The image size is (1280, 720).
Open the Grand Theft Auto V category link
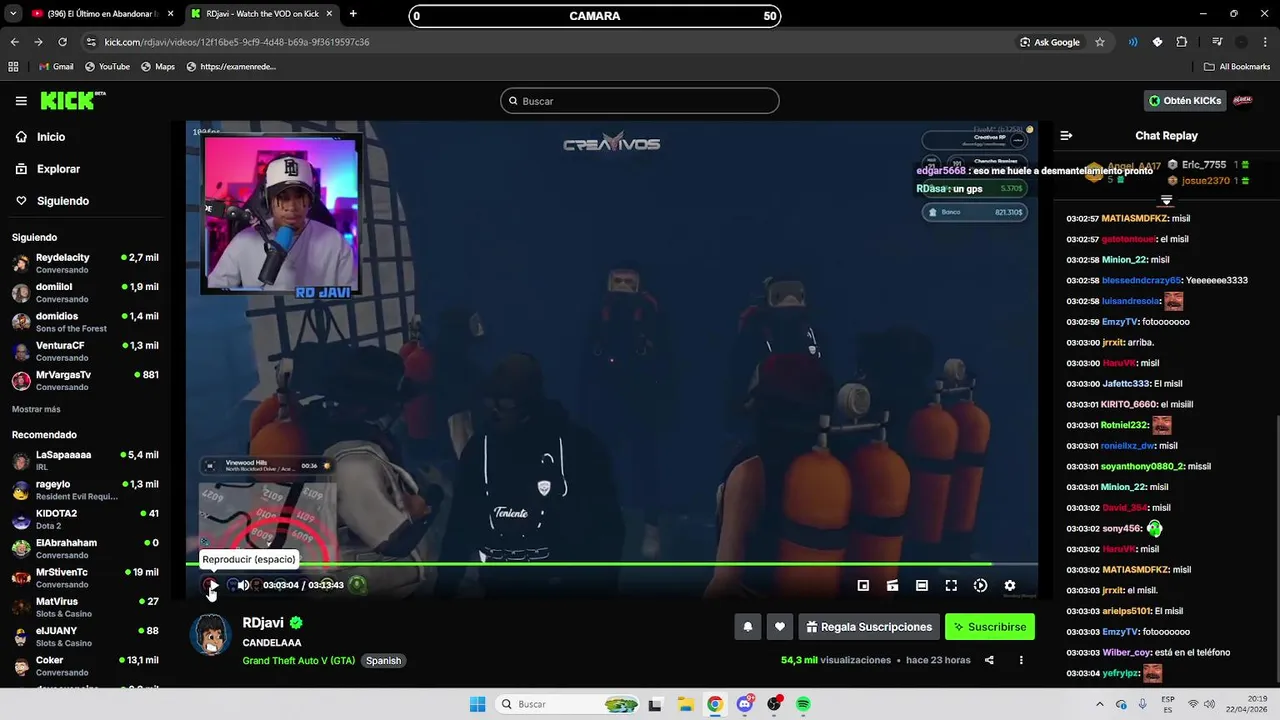298,661
